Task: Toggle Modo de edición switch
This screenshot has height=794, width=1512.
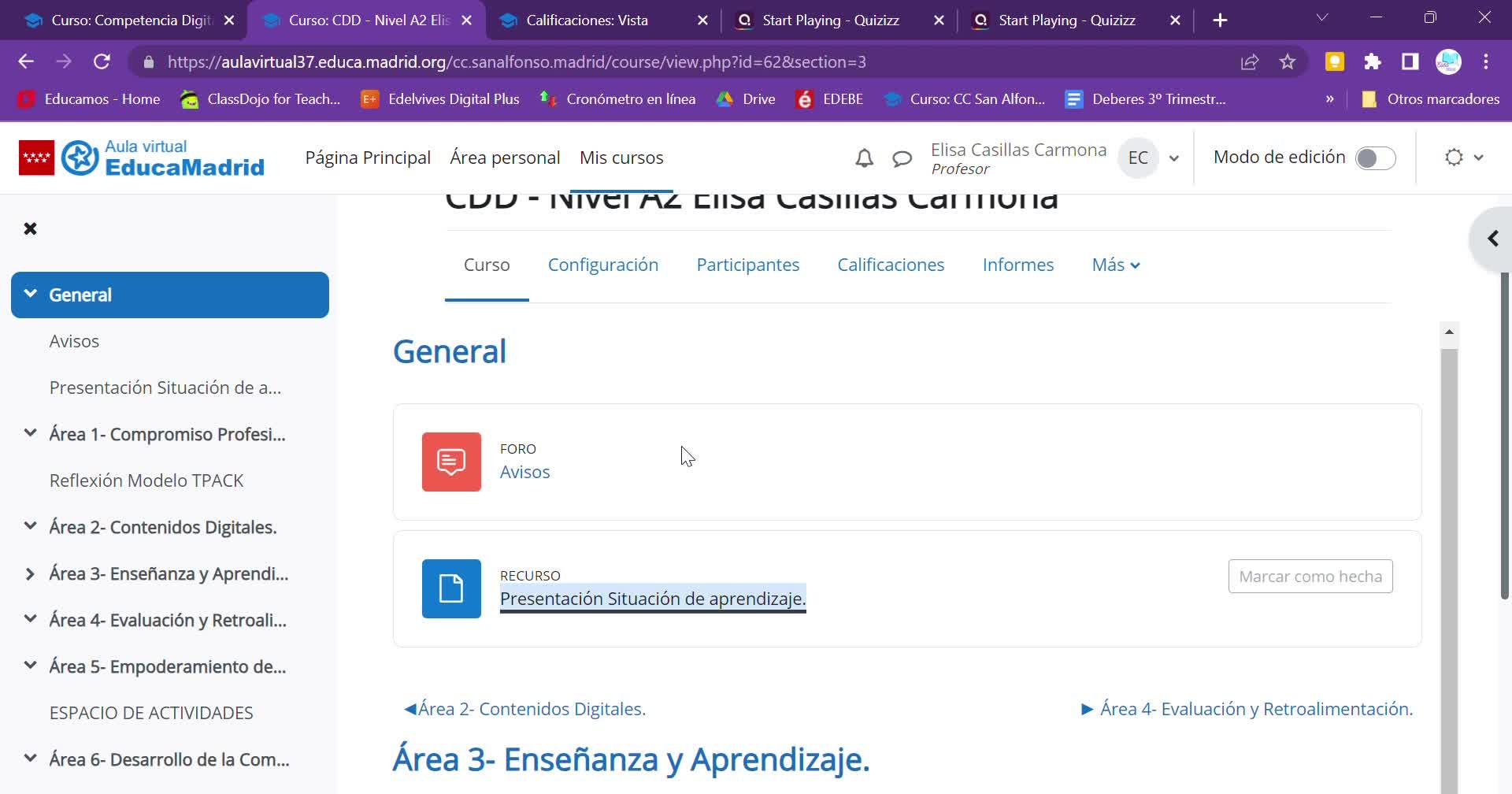Action: pyautogui.click(x=1375, y=158)
